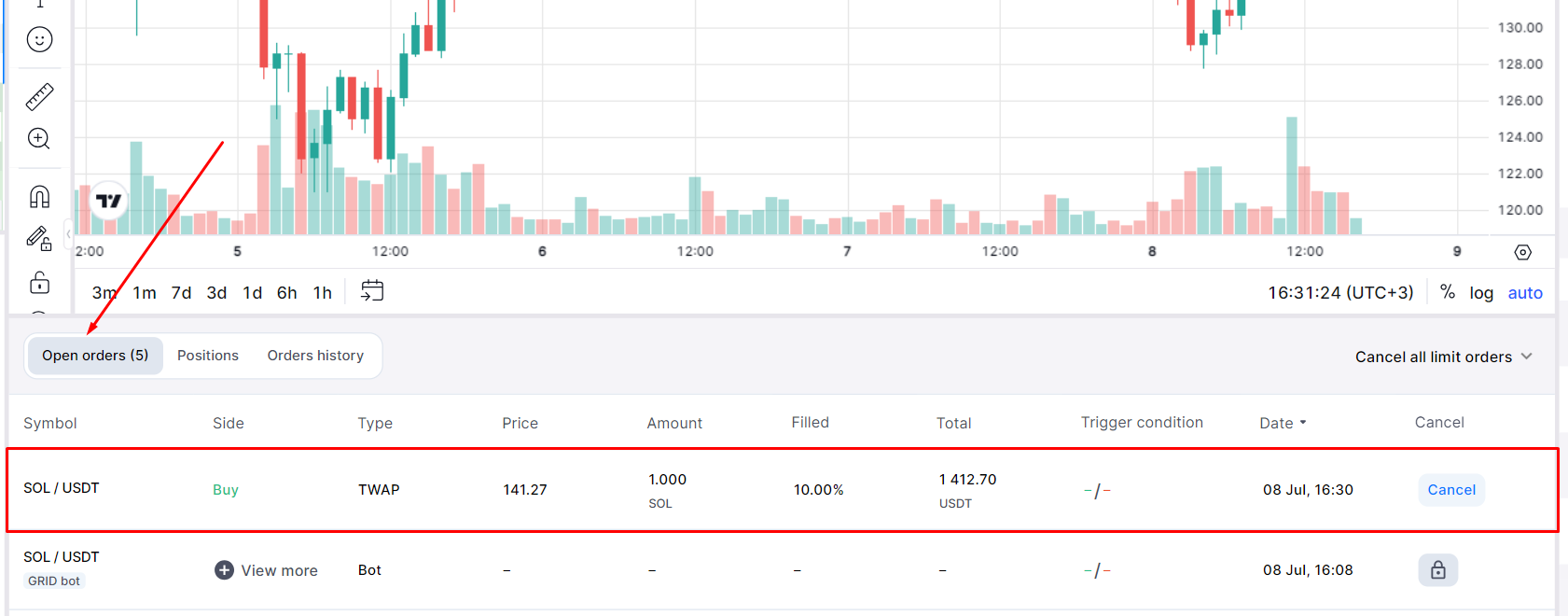Switch to the Positions tab

208,356
